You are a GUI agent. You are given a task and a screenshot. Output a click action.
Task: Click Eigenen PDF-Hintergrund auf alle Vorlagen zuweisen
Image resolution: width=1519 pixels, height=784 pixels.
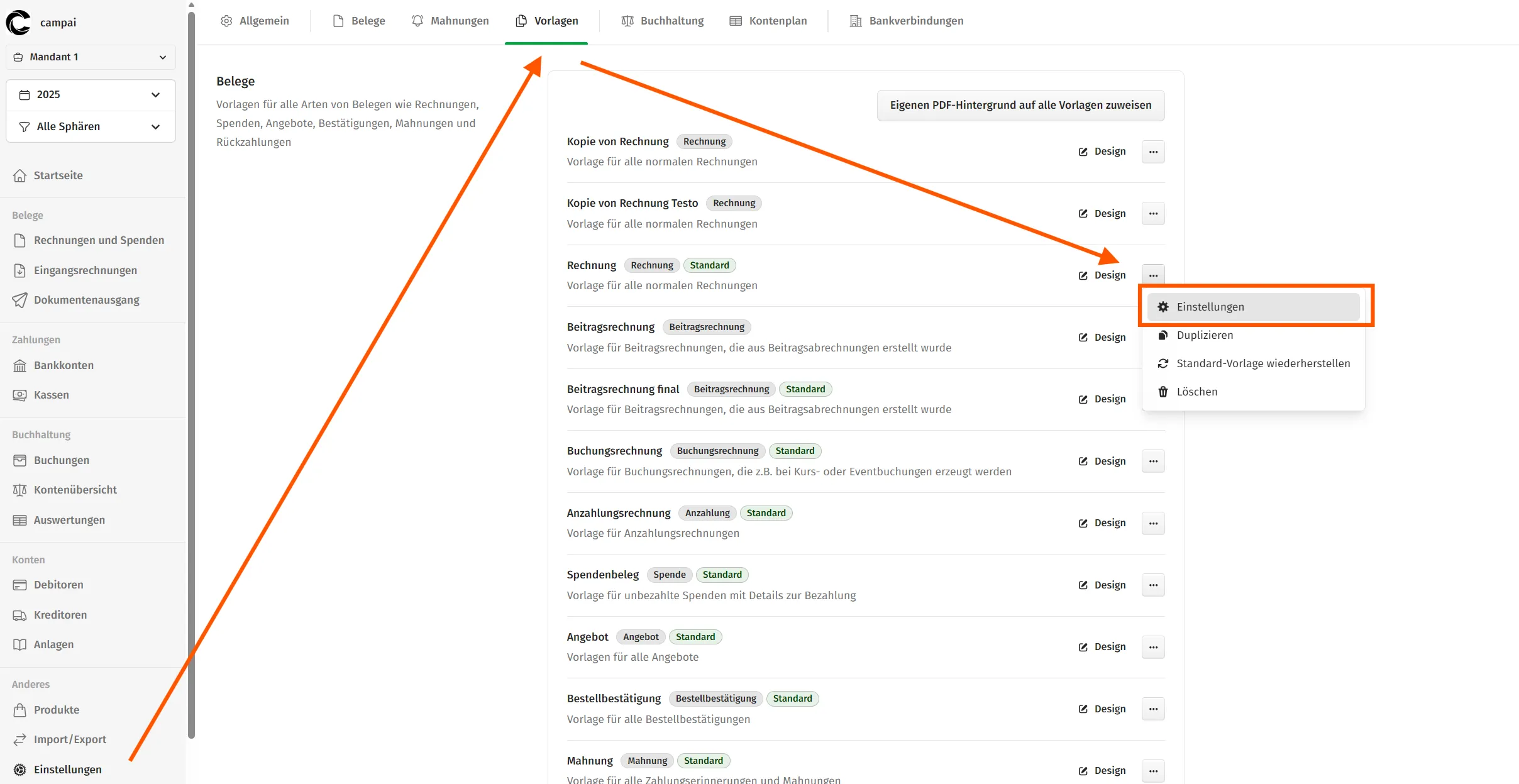pos(1020,105)
